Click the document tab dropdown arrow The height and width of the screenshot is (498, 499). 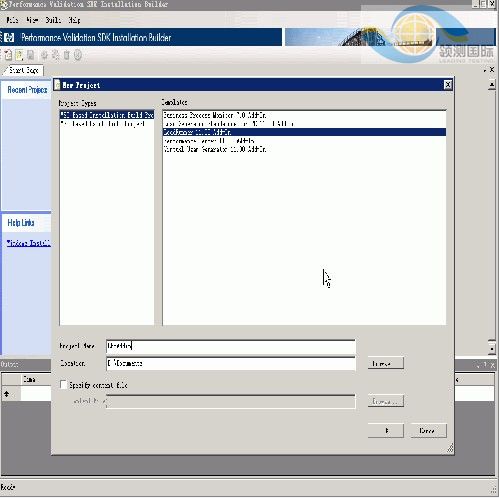(x=484, y=70)
